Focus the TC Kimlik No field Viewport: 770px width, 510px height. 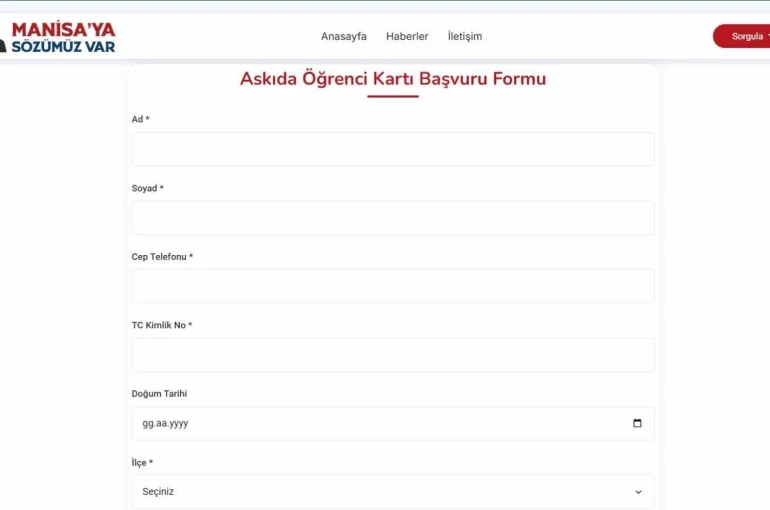(393, 355)
